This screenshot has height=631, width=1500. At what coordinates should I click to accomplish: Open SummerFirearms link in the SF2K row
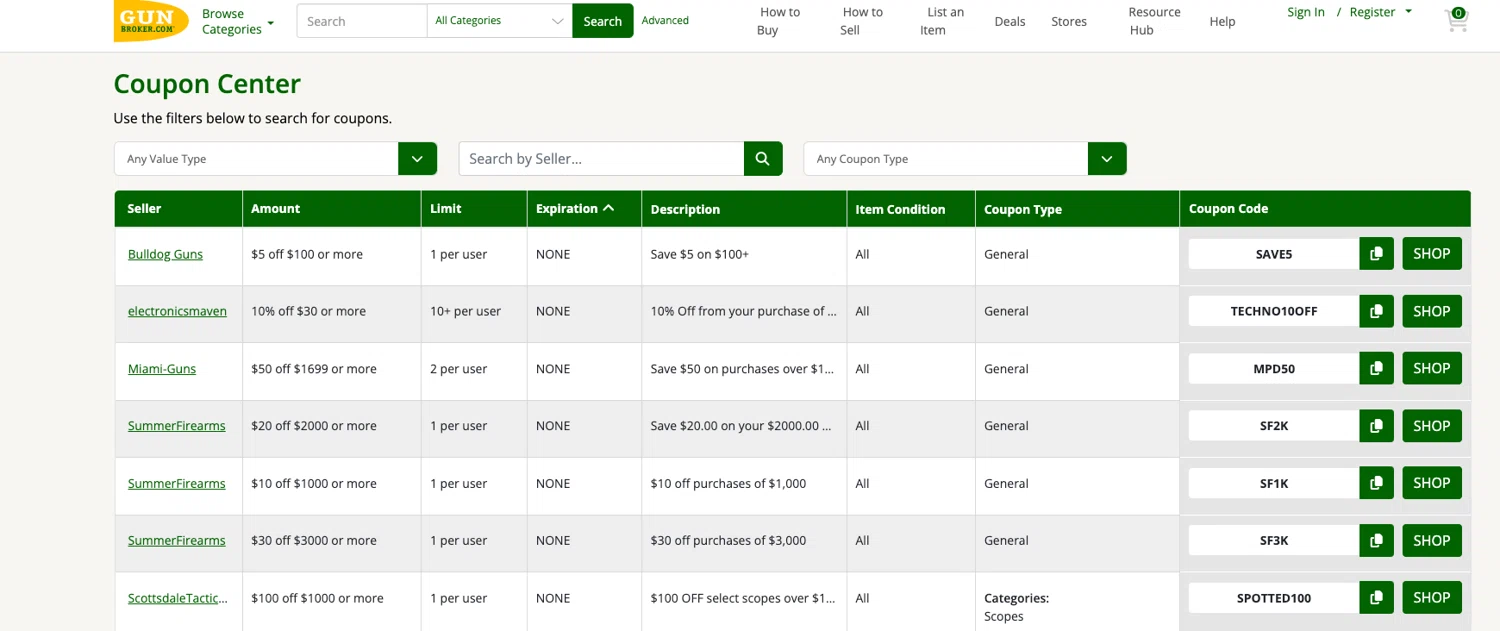(177, 426)
